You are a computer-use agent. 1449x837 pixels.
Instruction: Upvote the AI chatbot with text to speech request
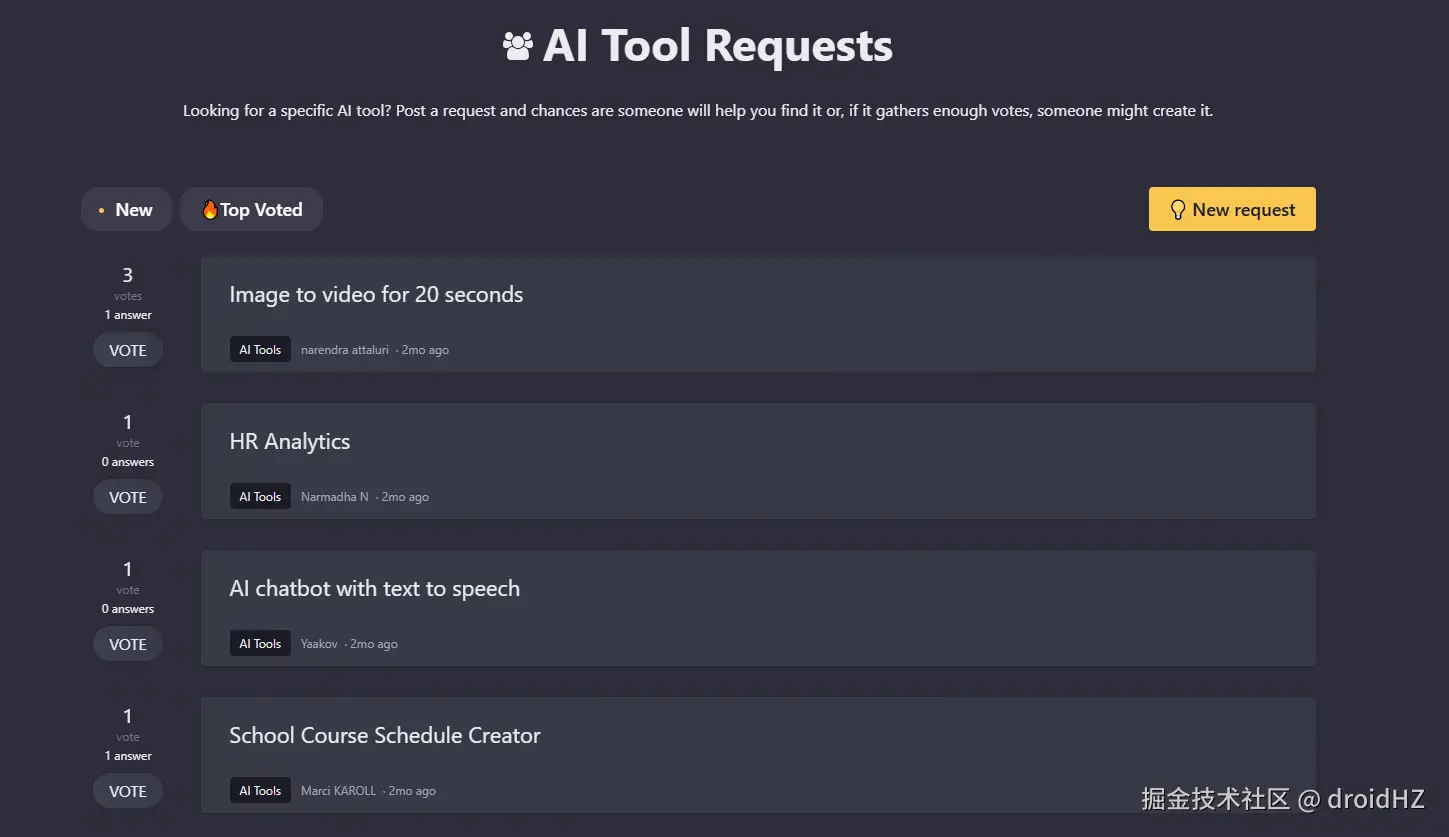coord(128,645)
